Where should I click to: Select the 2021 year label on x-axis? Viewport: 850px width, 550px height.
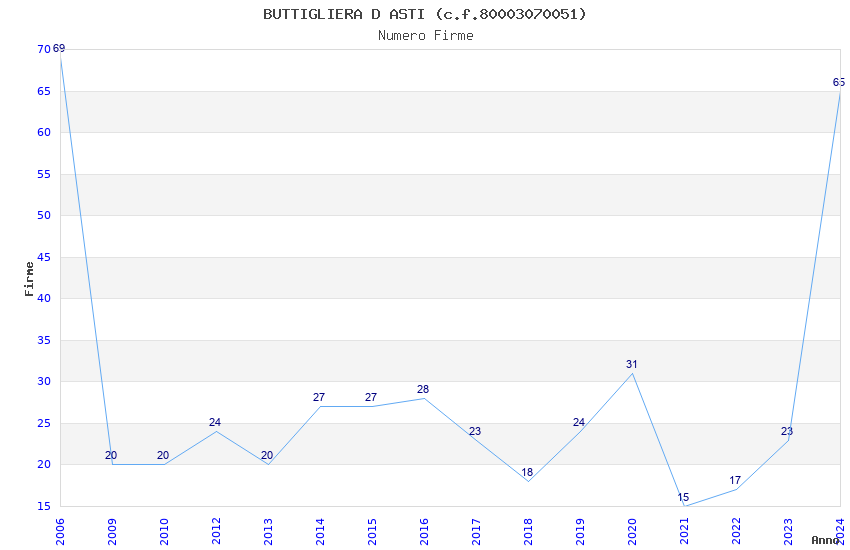[684, 531]
